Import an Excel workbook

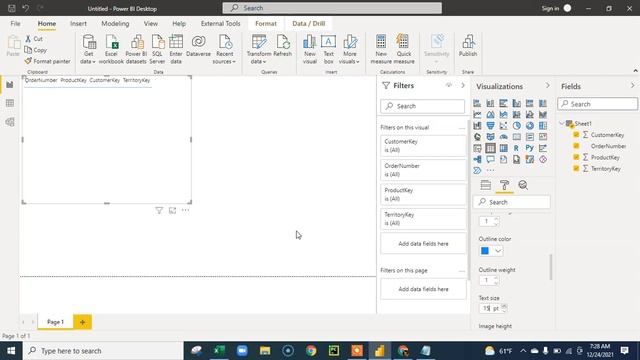[x=111, y=49]
